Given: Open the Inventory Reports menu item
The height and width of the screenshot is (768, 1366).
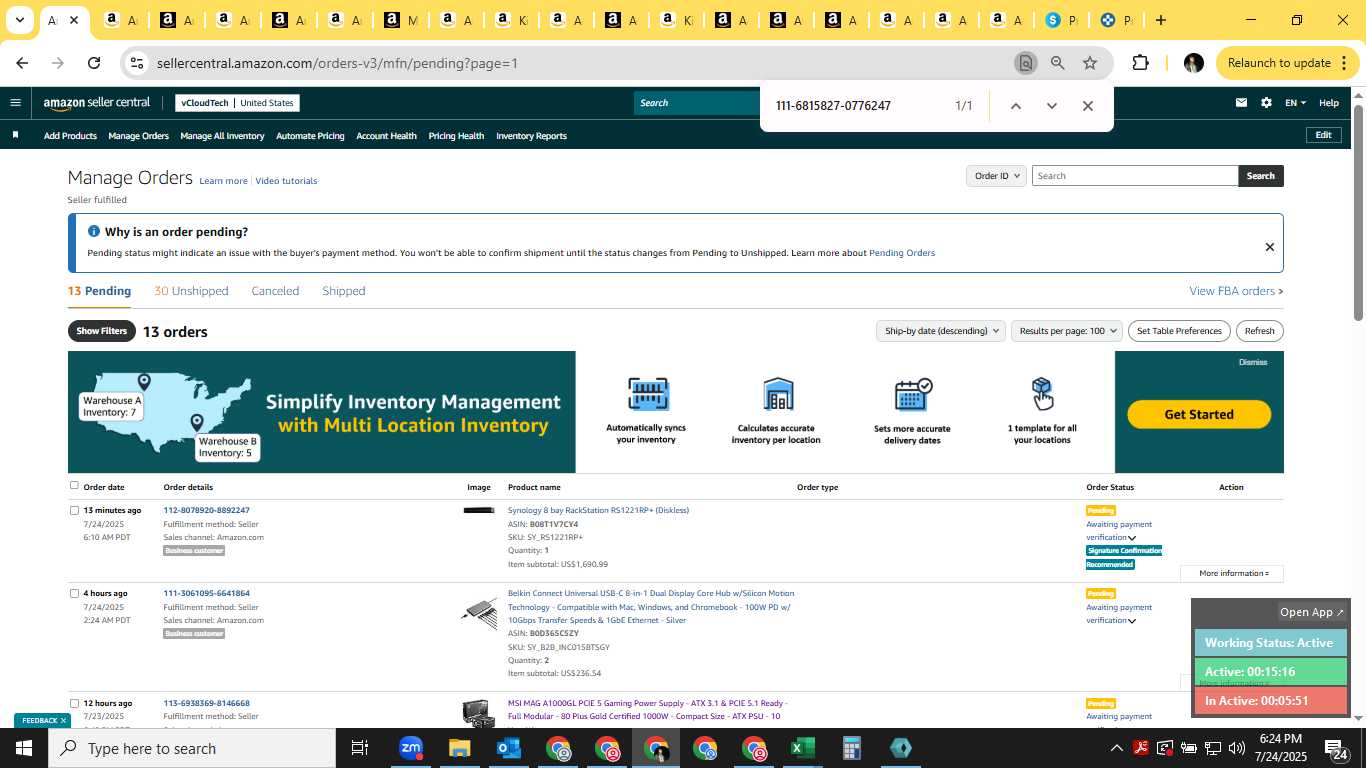Looking at the screenshot, I should click(x=531, y=136).
